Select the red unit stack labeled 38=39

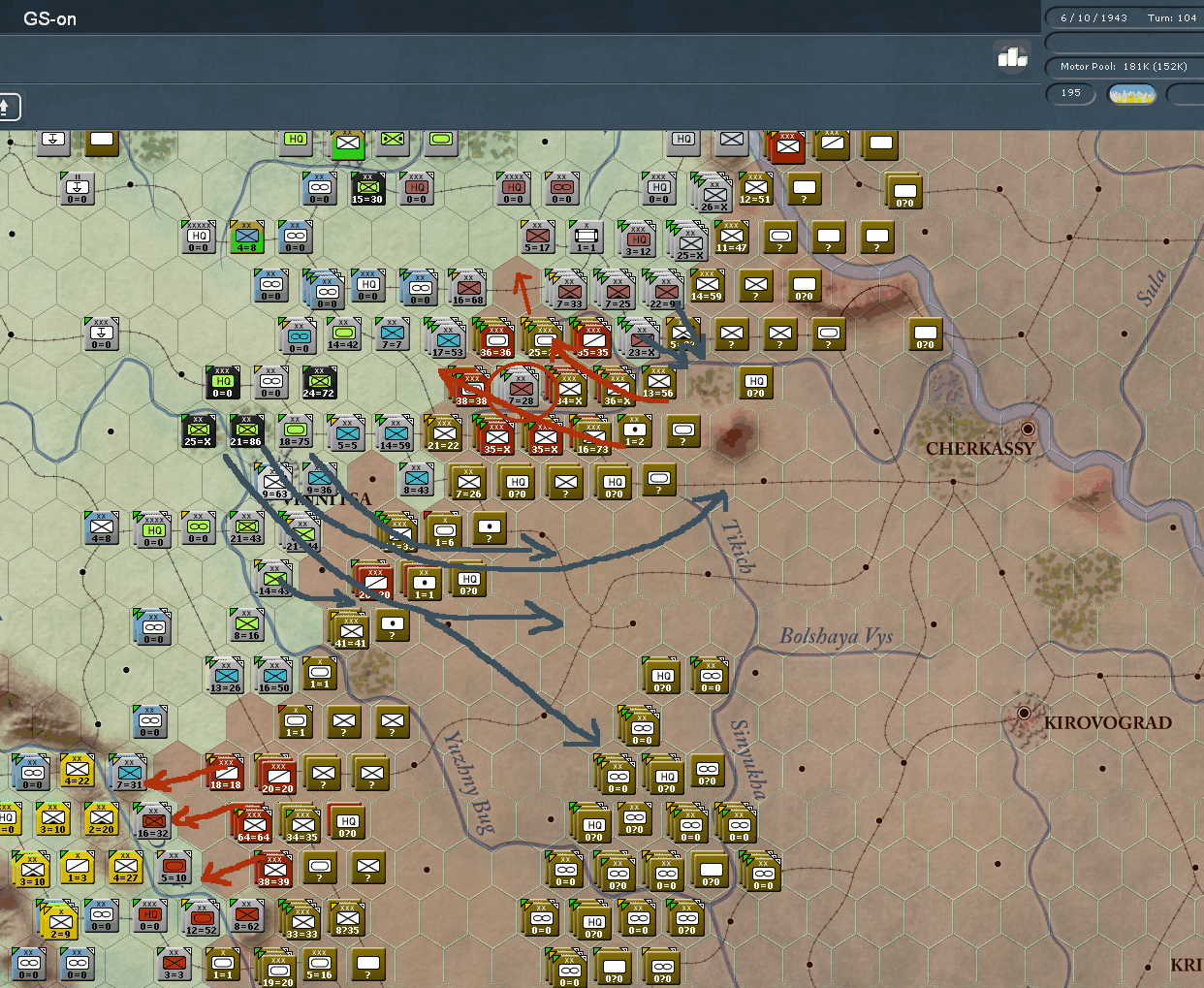(273, 870)
